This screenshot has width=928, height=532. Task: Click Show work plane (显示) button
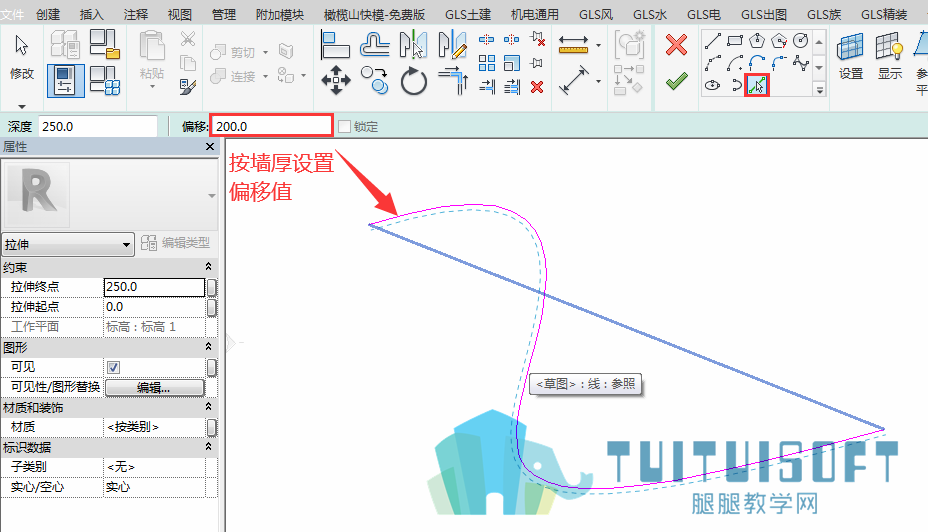(890, 56)
